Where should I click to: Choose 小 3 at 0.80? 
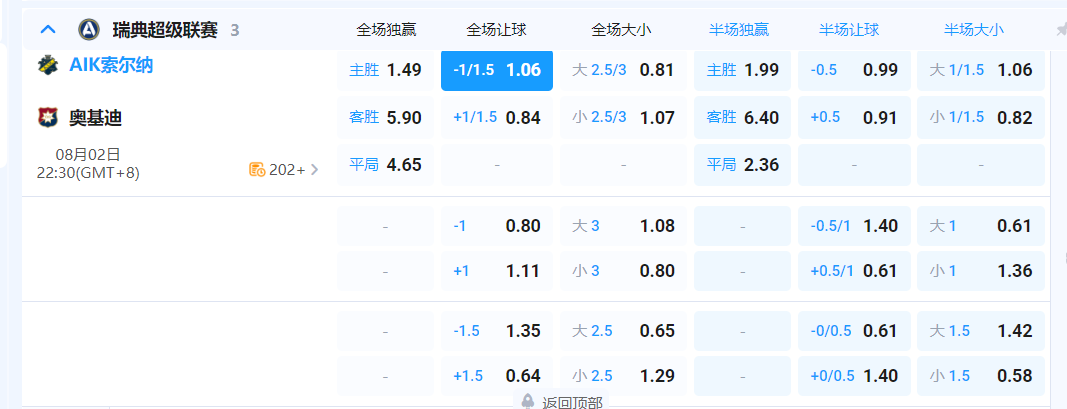coord(623,271)
